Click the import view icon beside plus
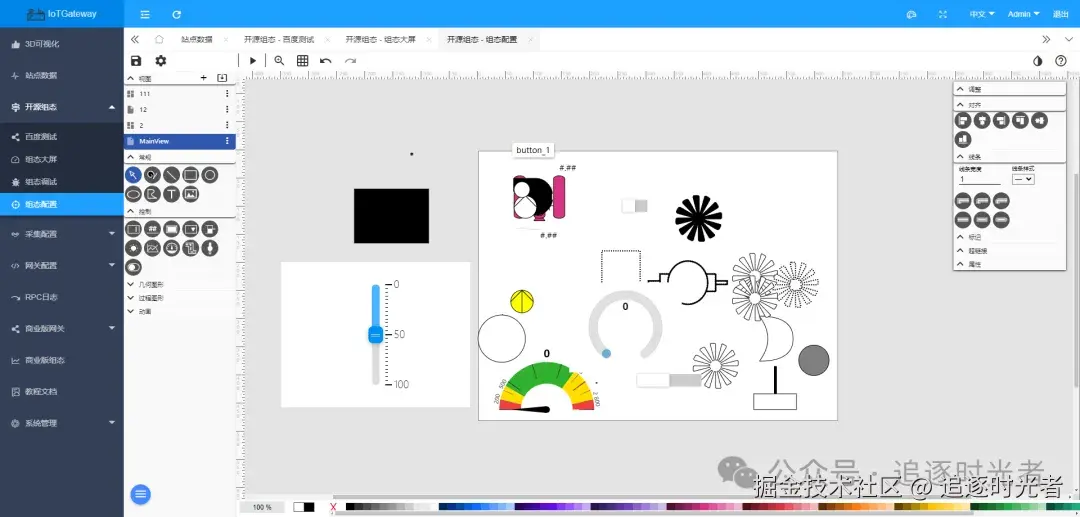Image resolution: width=1080 pixels, height=517 pixels. click(222, 78)
